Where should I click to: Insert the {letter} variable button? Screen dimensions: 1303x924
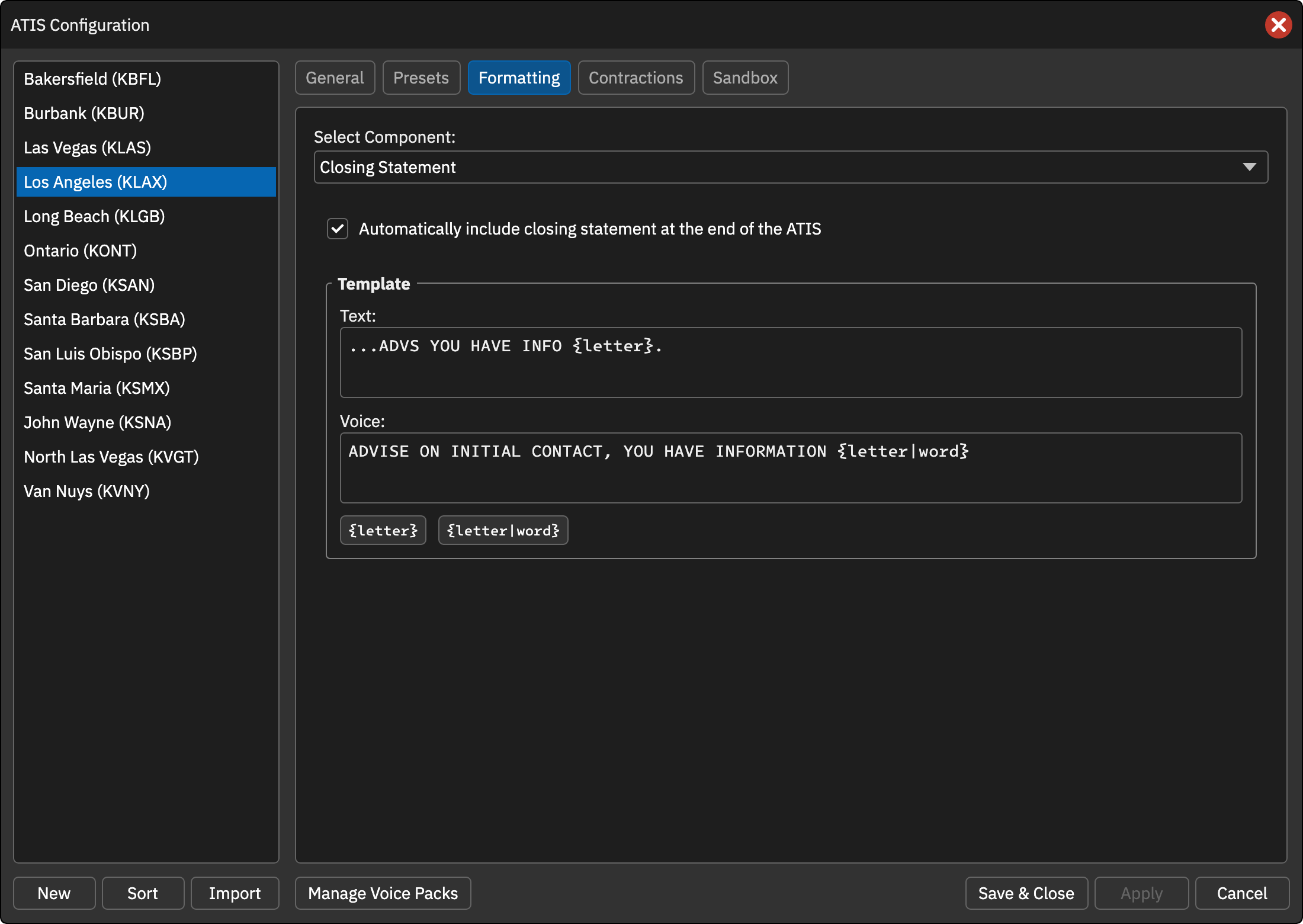tap(383, 530)
